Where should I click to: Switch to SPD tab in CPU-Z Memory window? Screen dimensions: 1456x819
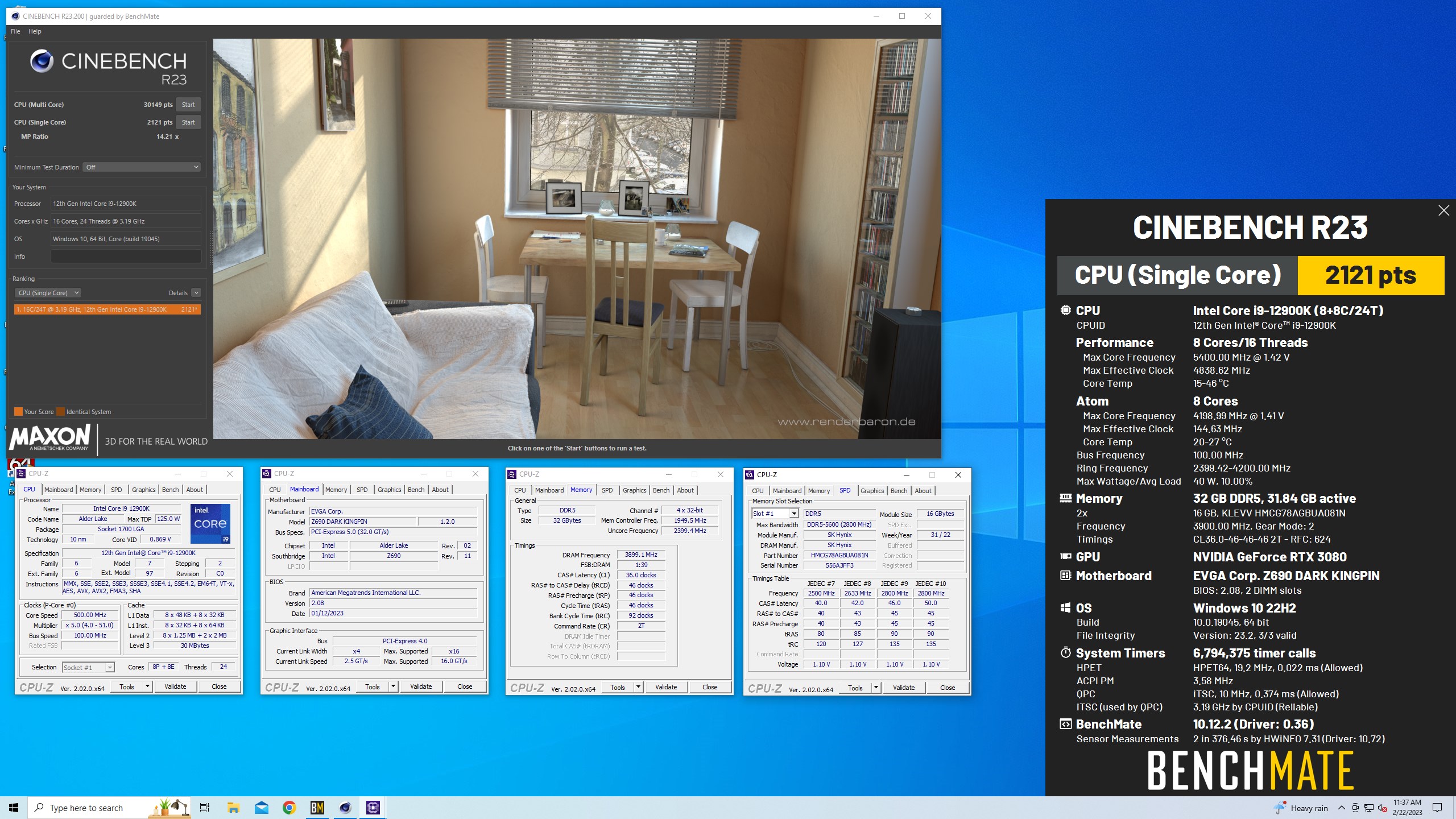607,490
